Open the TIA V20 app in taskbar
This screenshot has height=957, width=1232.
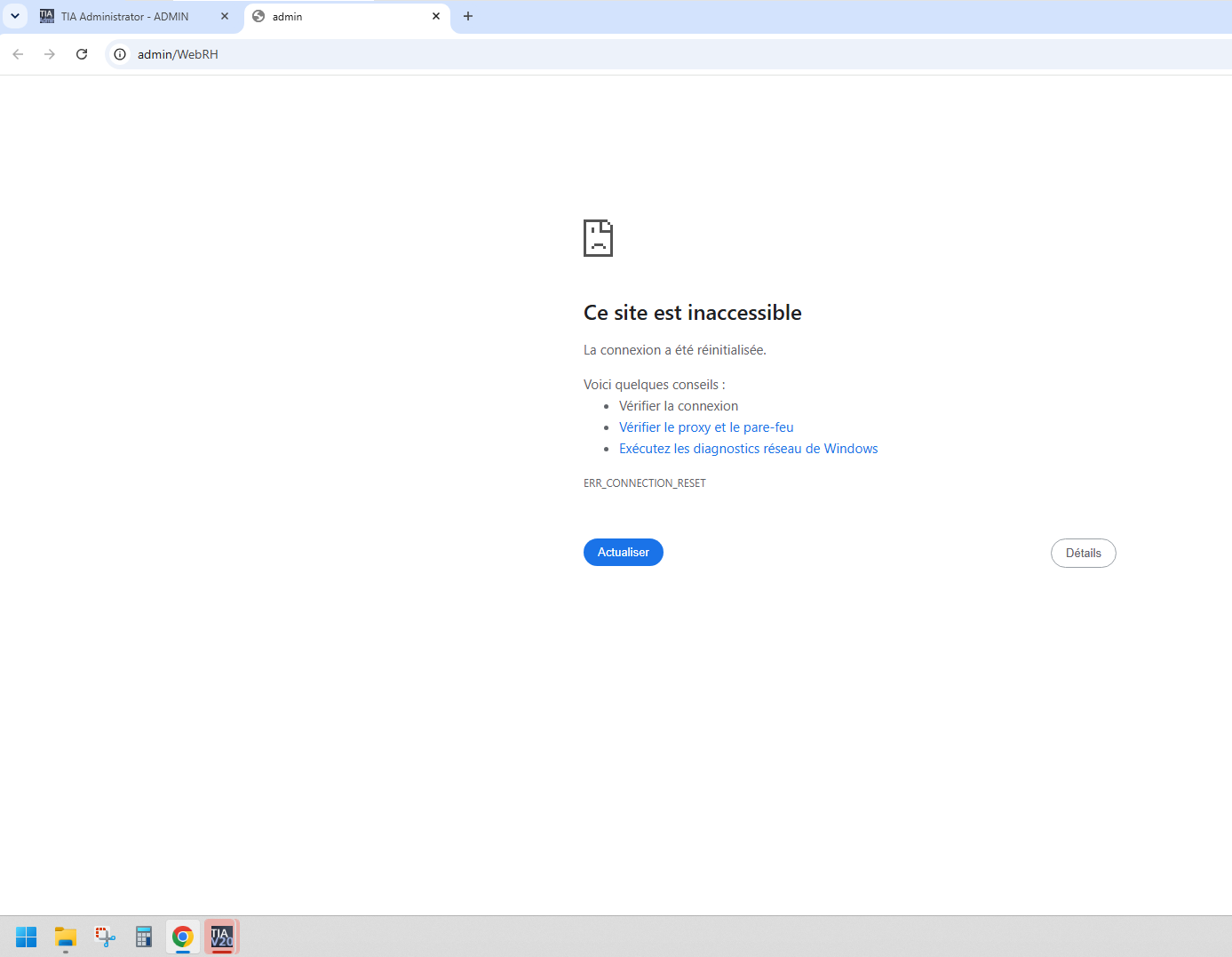(x=222, y=937)
